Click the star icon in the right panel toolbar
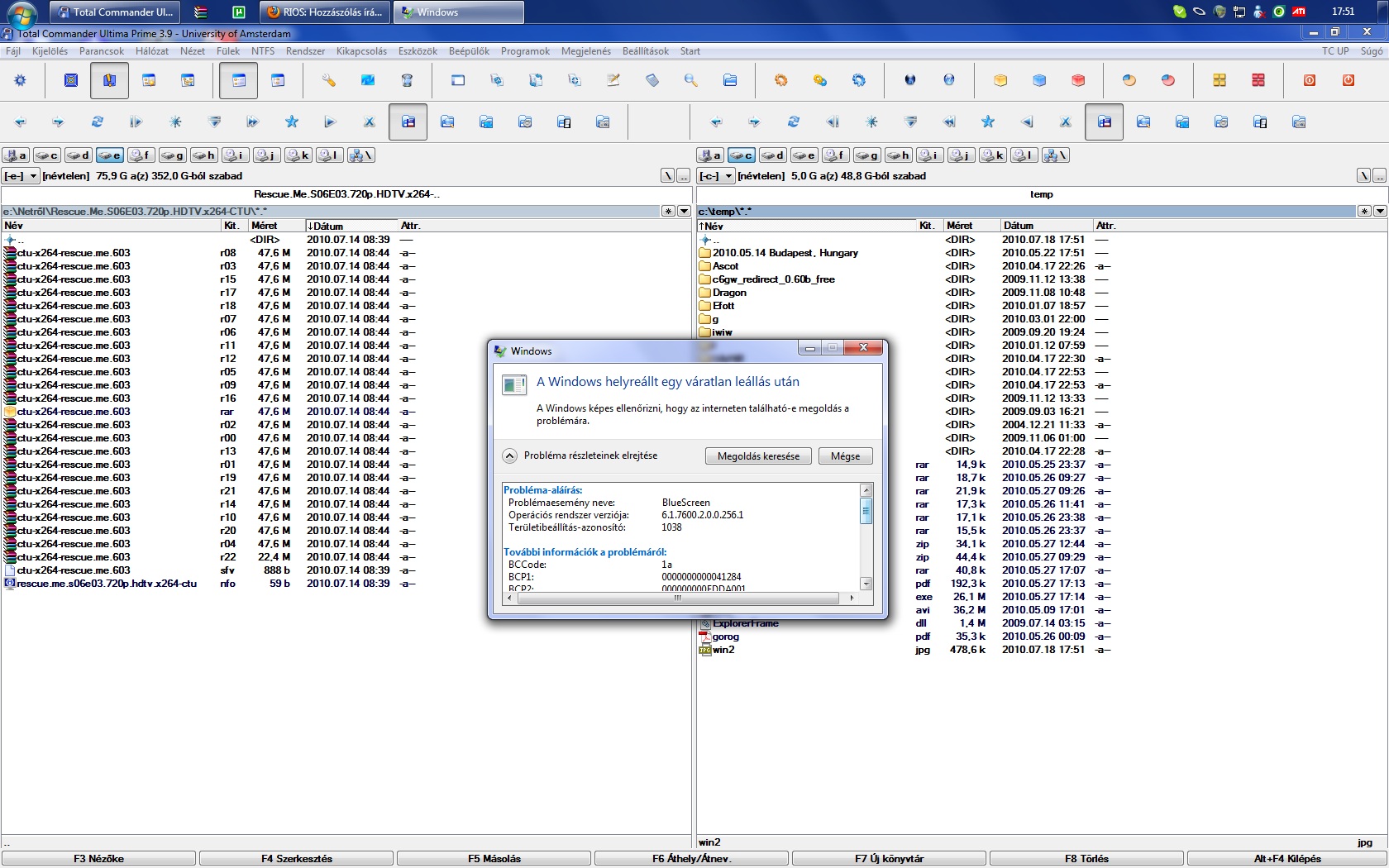 coord(988,122)
